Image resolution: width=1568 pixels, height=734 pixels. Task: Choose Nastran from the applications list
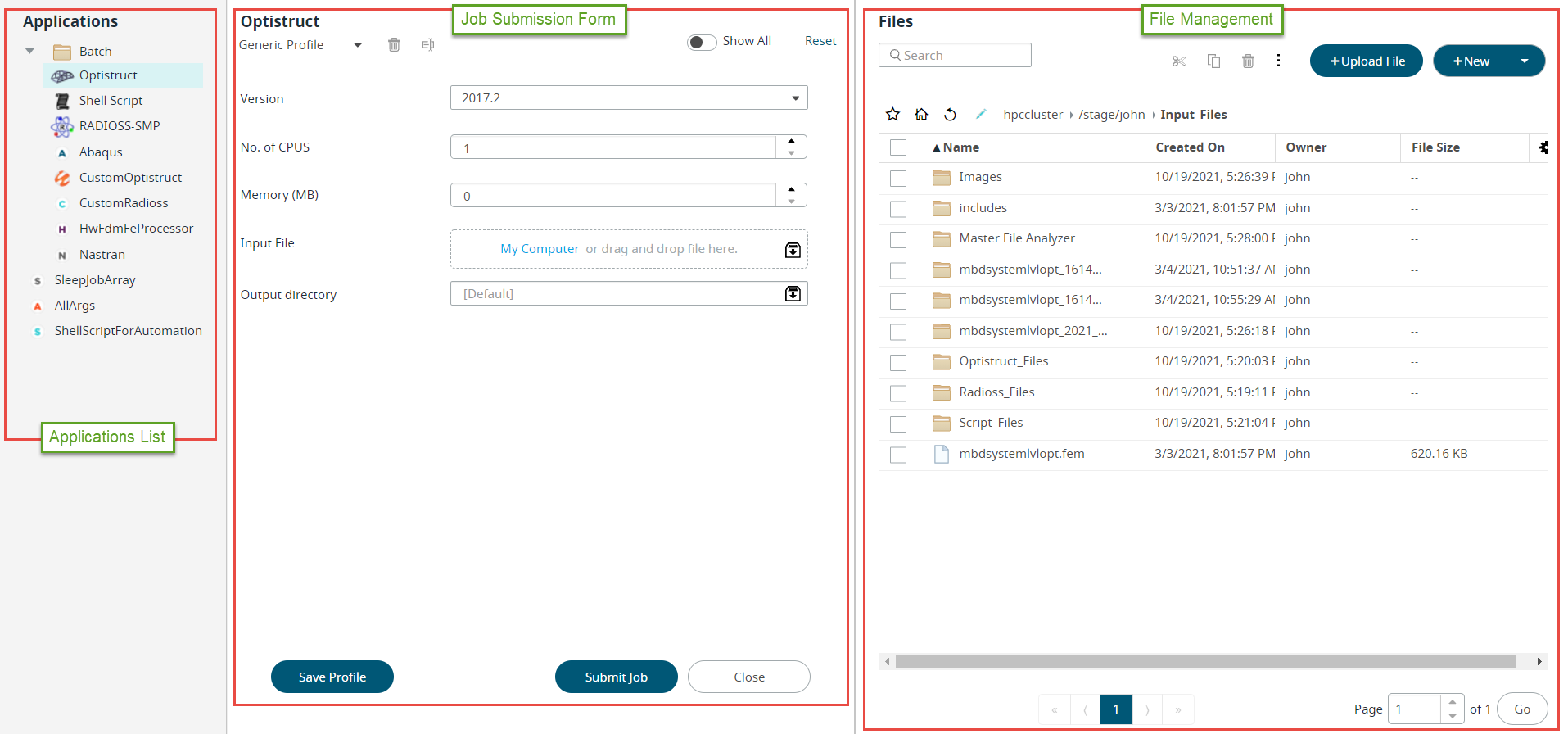pos(102,255)
